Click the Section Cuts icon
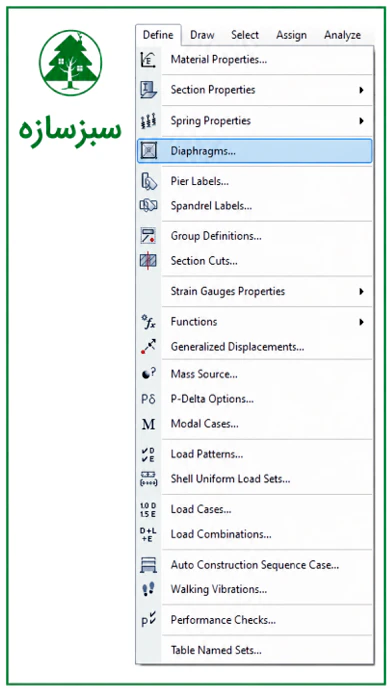Viewport: 390px width, 693px height. coord(148,261)
